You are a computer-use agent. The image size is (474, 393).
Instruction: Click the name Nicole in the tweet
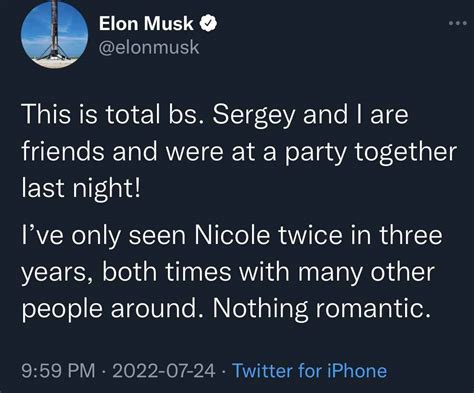[x=232, y=235]
